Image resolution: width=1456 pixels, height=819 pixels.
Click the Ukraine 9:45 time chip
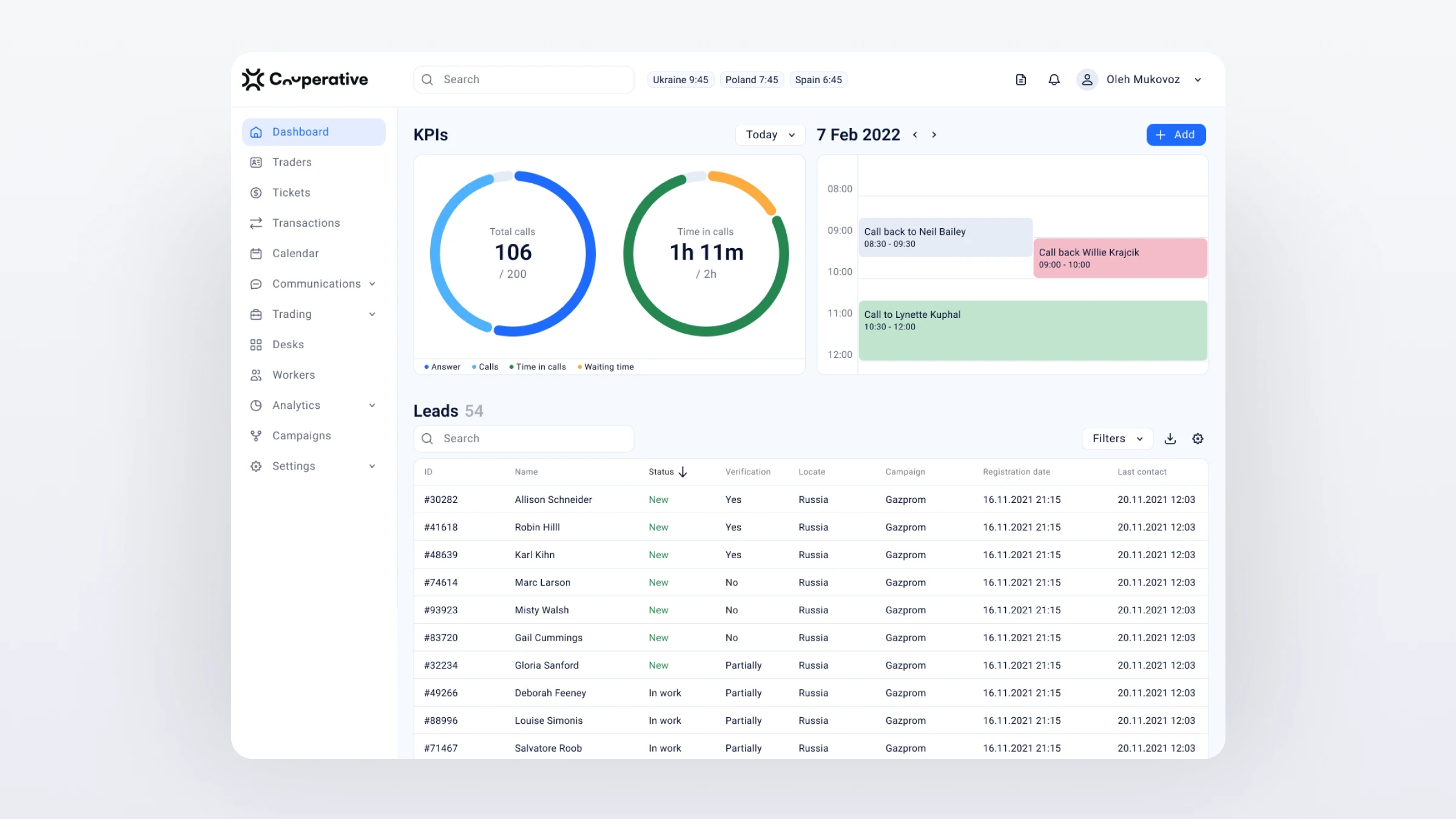pos(680,79)
